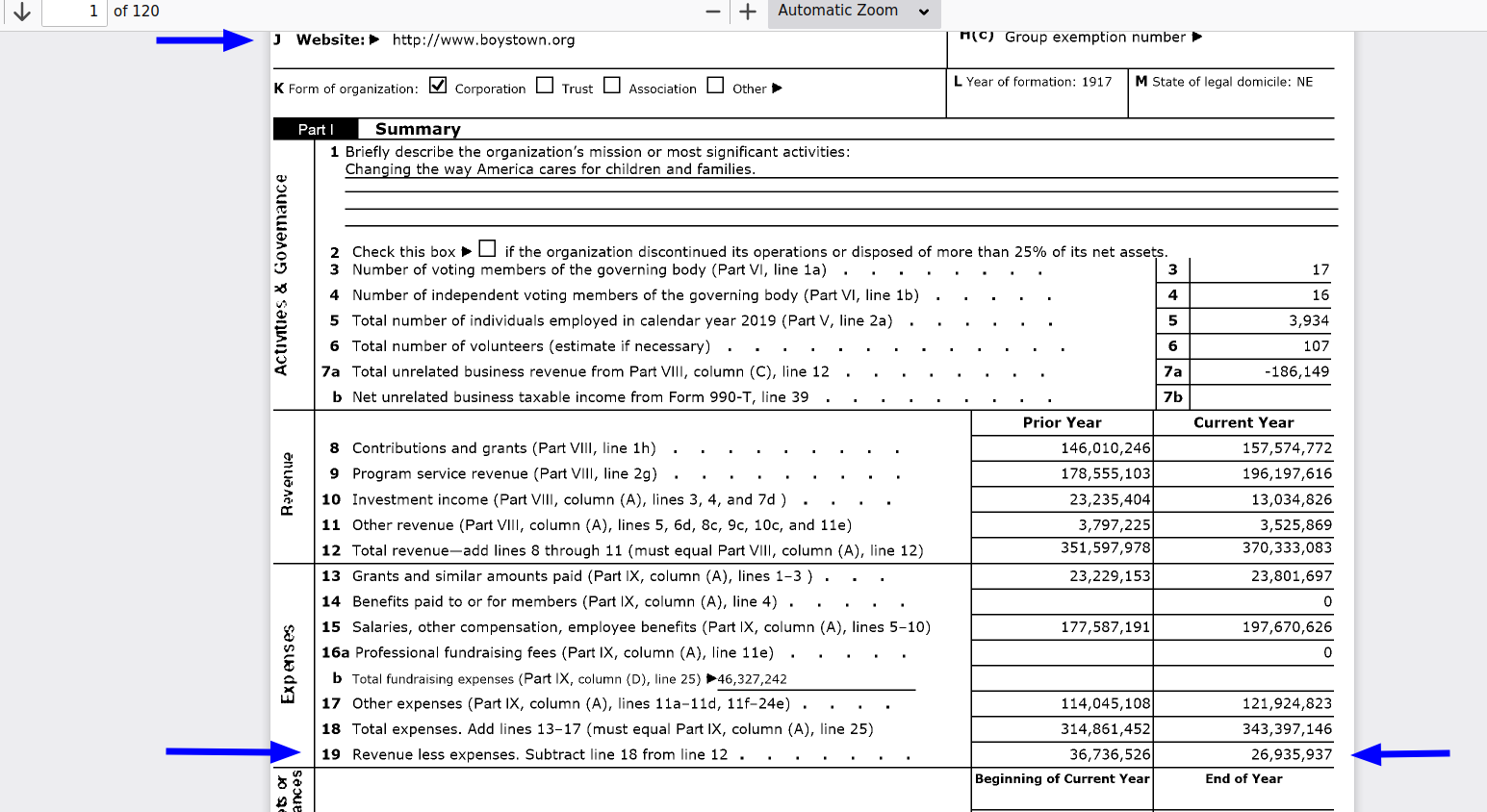Select value 17 on line 3
The width and height of the screenshot is (1487, 812).
click(1320, 270)
